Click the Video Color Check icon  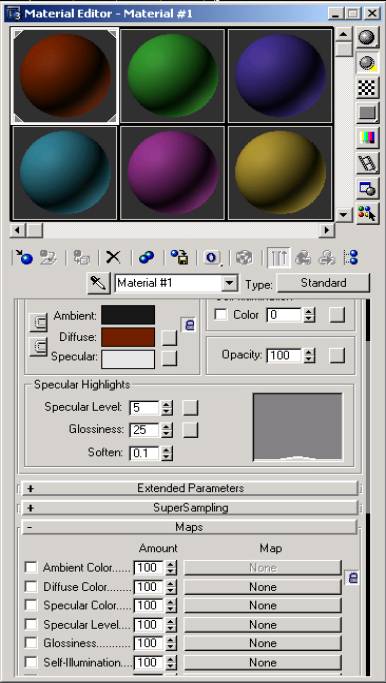(x=367, y=138)
